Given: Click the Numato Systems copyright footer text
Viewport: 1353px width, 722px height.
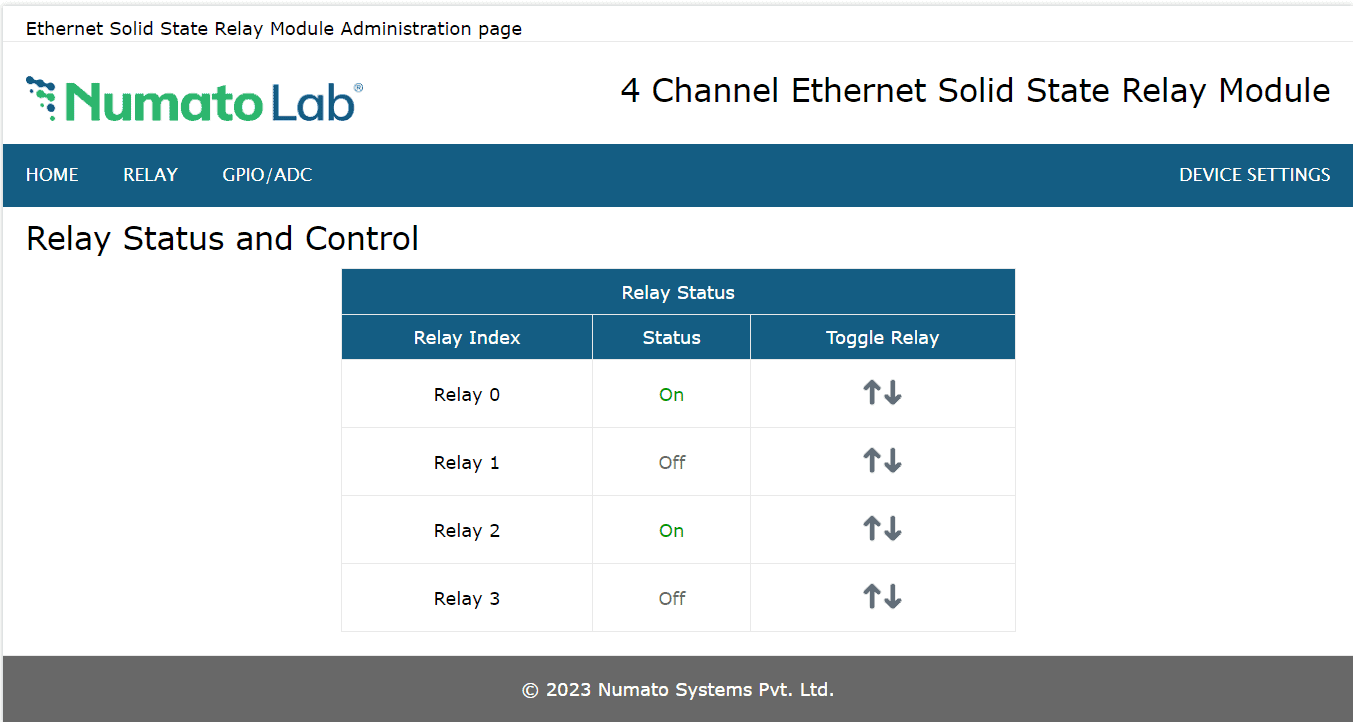Looking at the screenshot, I should pos(677,690).
